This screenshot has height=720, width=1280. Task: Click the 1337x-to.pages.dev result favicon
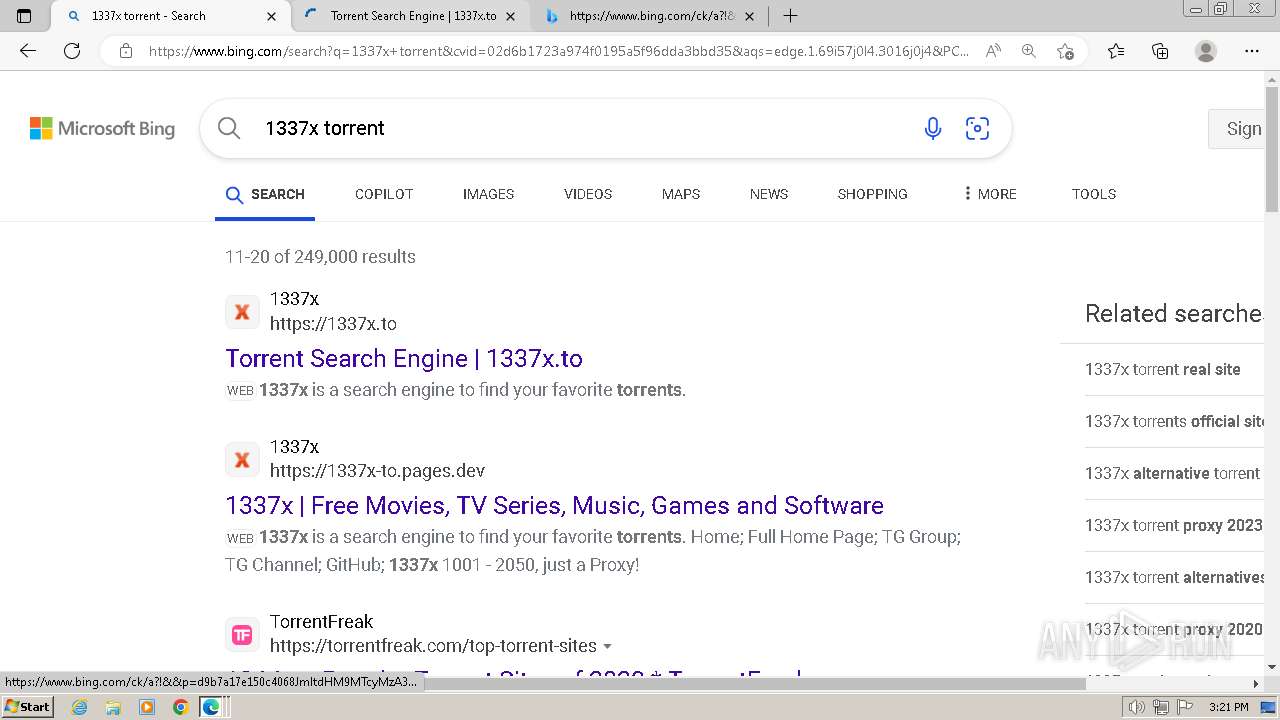(242, 459)
